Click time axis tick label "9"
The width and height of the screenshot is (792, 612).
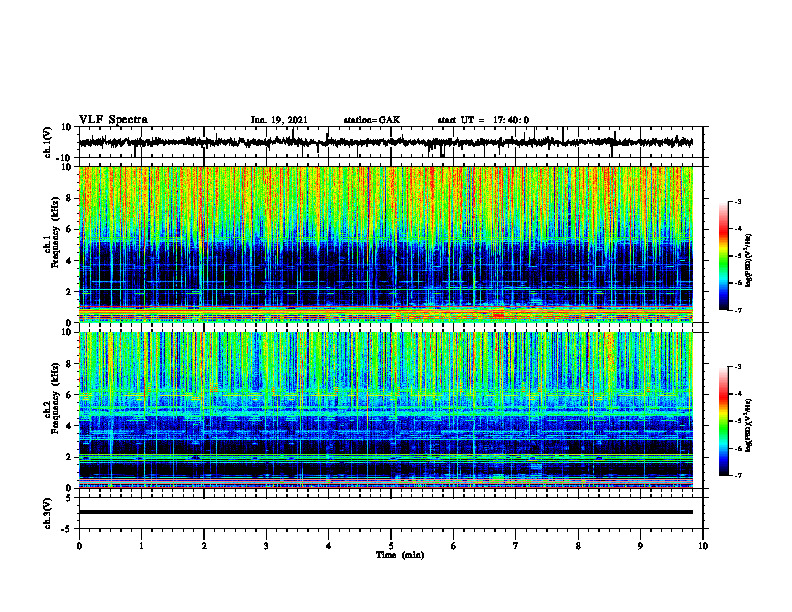click(x=640, y=546)
